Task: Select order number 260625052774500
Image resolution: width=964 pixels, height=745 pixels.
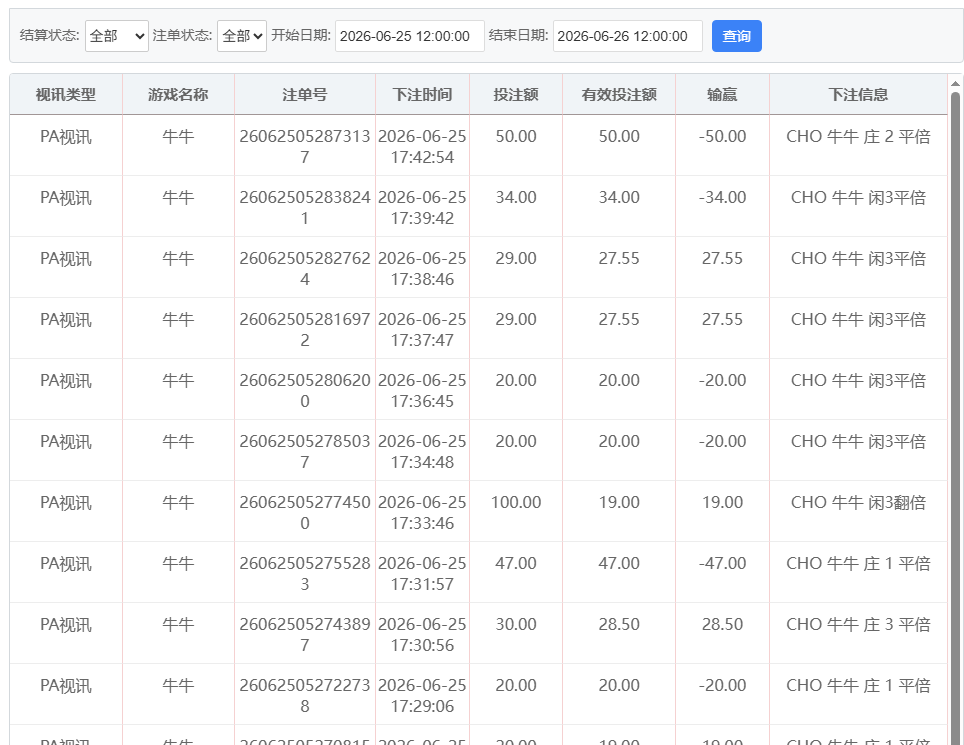Action: pos(304,512)
